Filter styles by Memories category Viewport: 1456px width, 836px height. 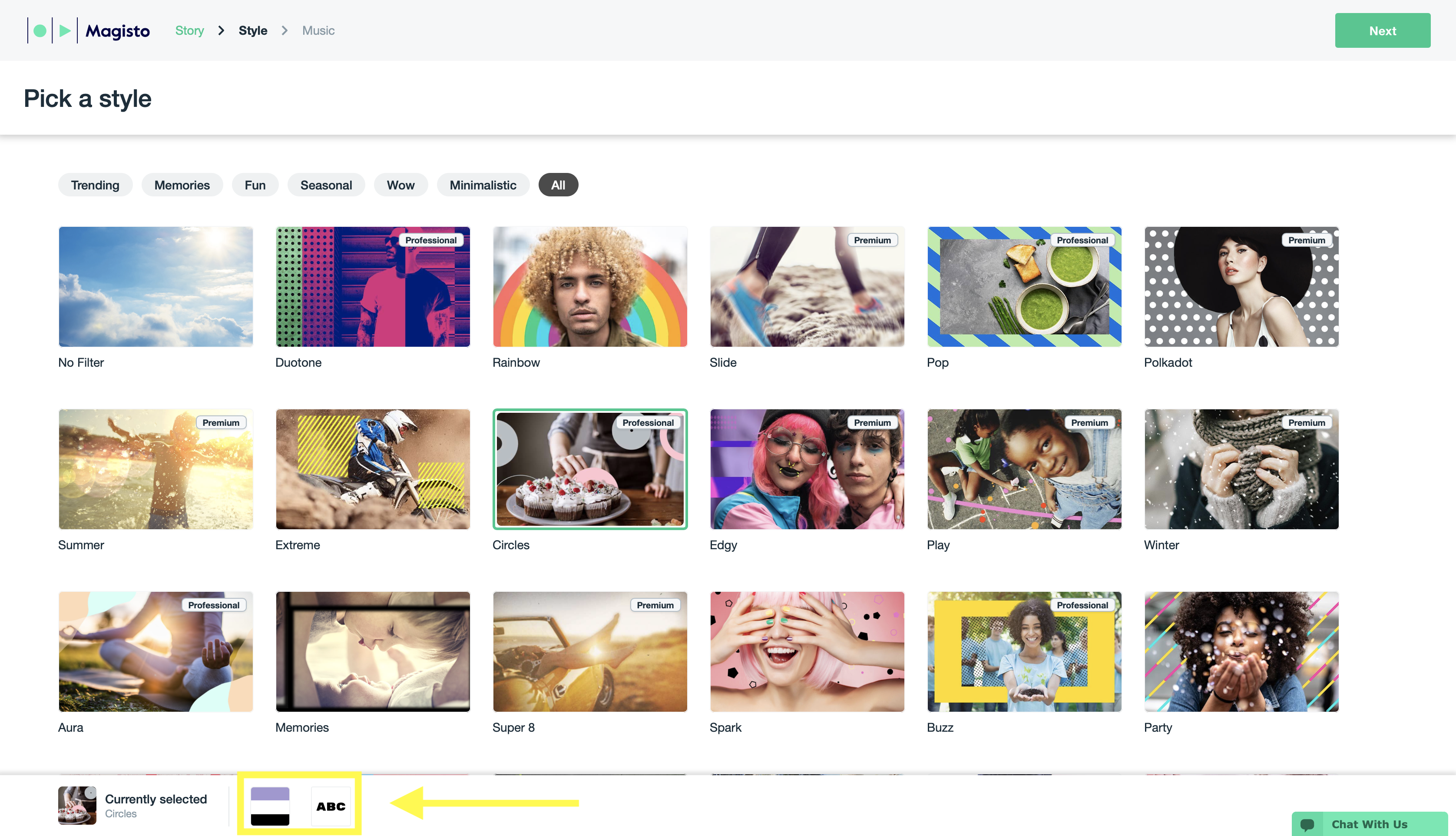tap(182, 185)
